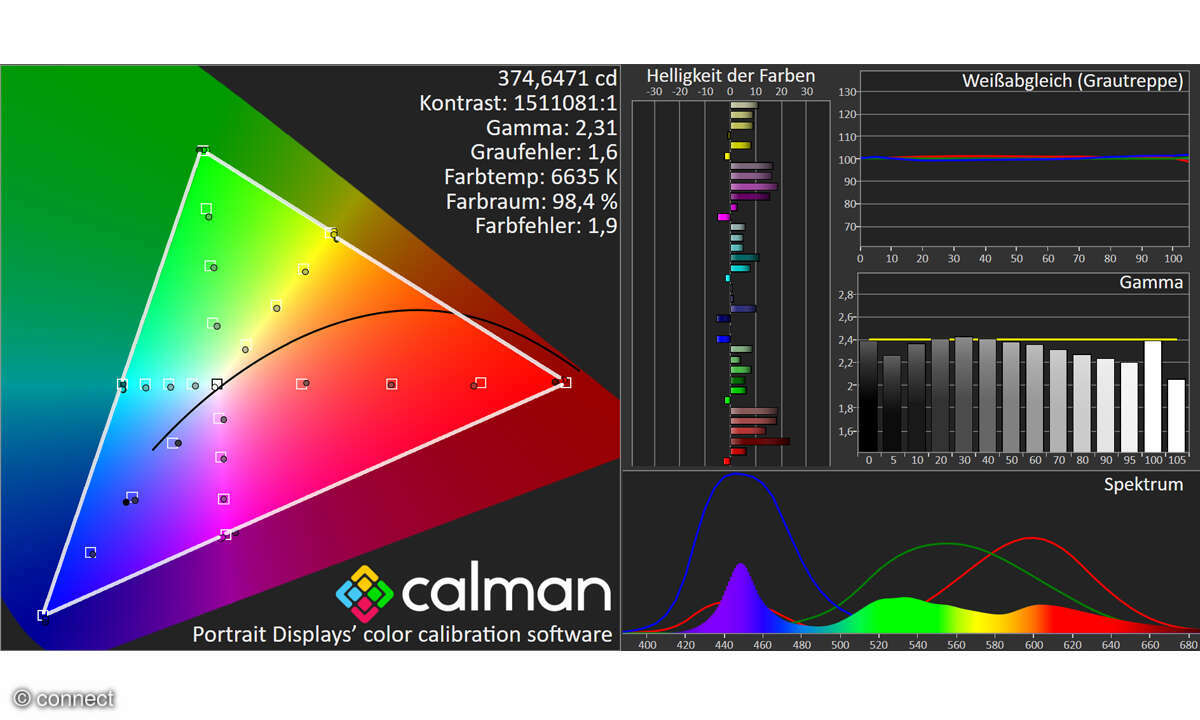Click the longest dark red brightness bar

coord(760,441)
